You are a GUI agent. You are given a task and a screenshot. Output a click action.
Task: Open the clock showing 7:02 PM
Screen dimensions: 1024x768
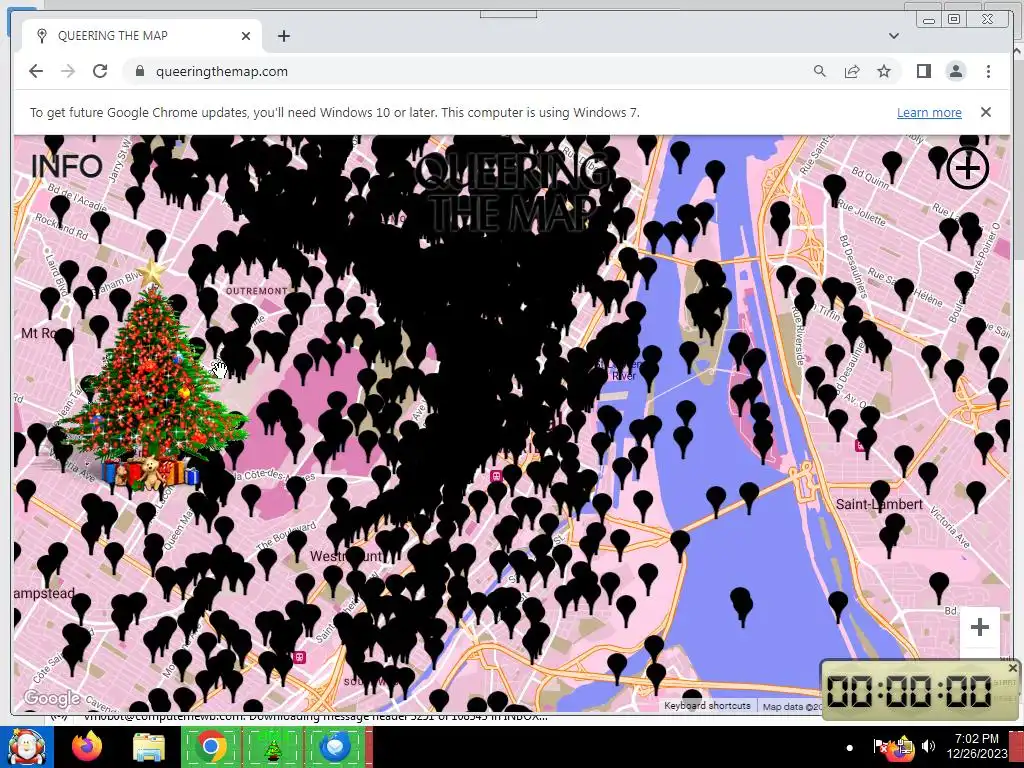[977, 746]
